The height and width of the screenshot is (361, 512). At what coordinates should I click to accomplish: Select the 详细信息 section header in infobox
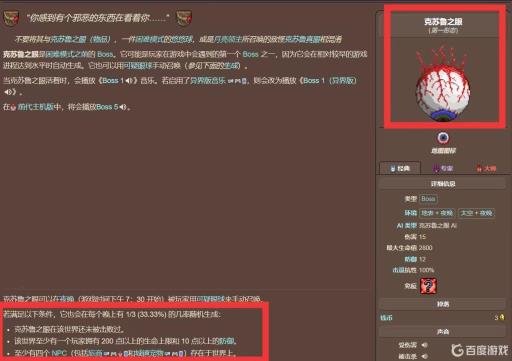(443, 184)
